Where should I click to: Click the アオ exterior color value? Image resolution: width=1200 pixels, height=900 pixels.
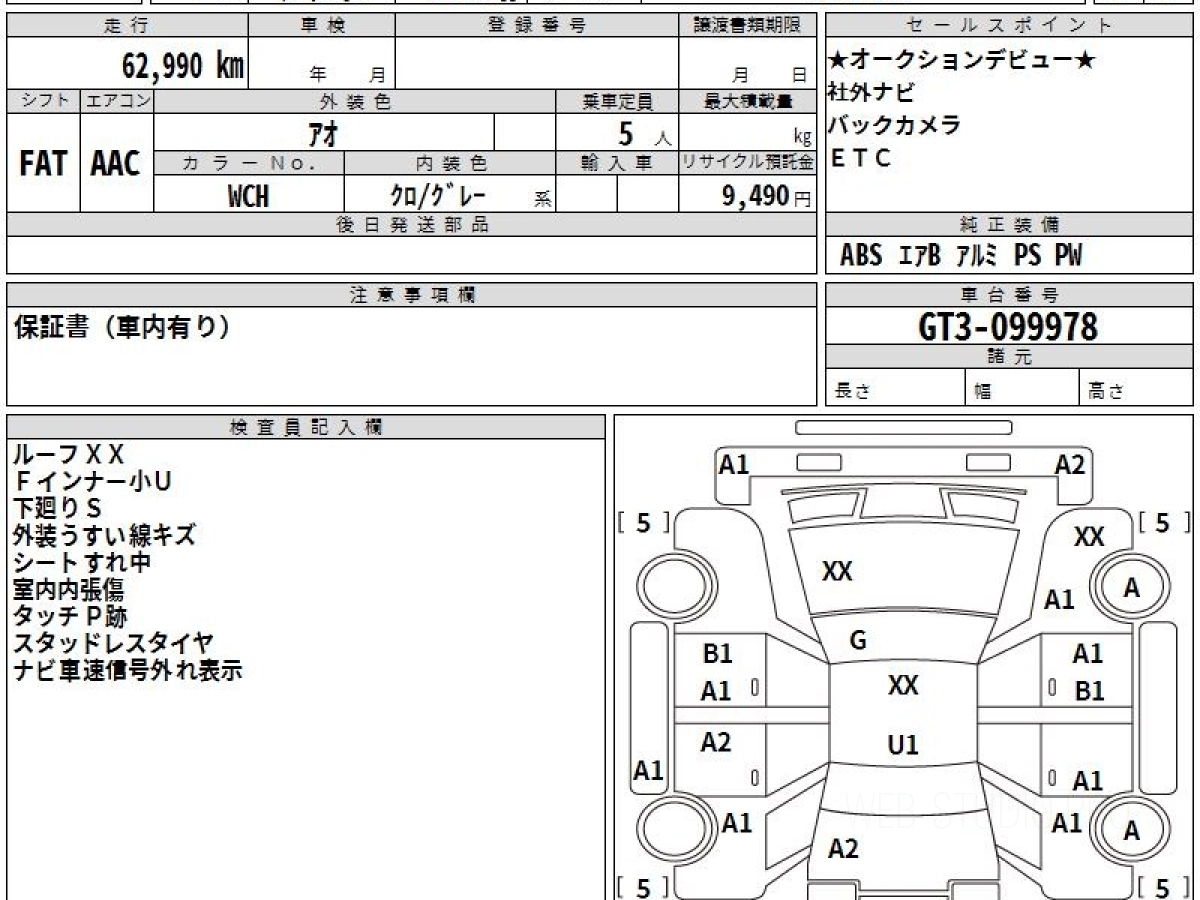[x=324, y=132]
